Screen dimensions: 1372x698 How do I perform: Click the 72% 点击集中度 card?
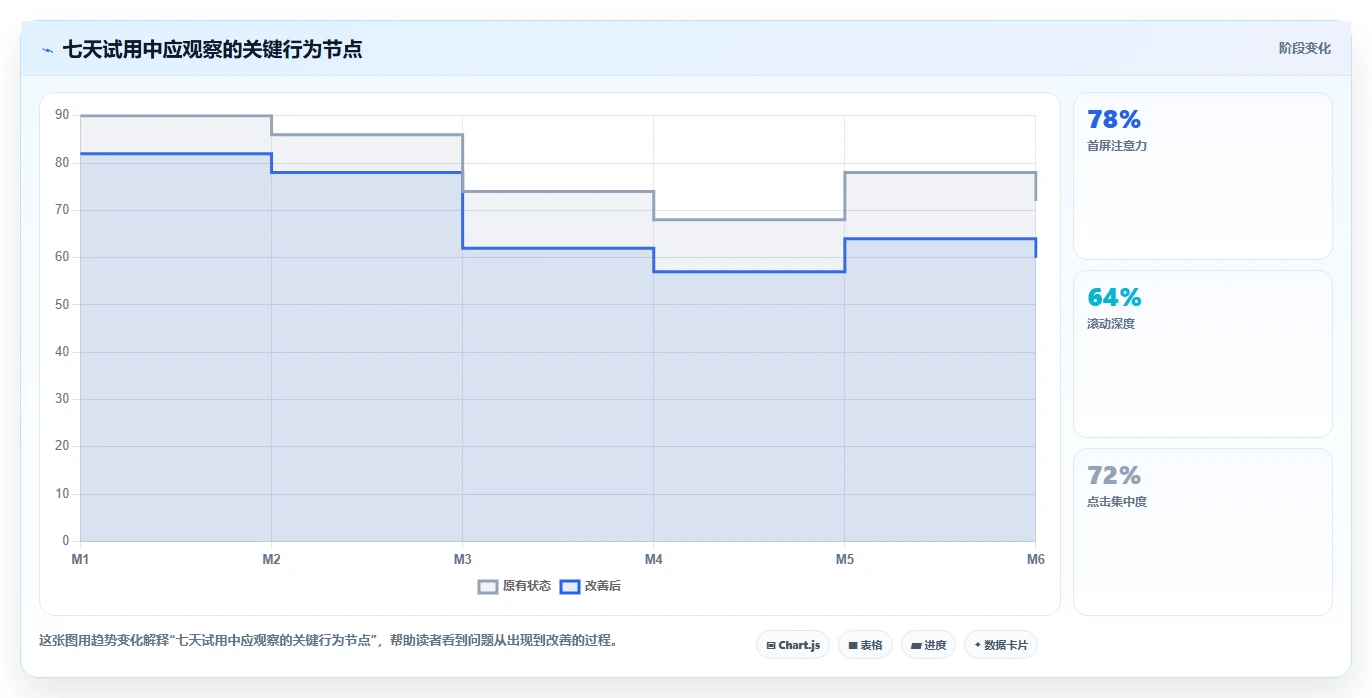coord(1202,532)
